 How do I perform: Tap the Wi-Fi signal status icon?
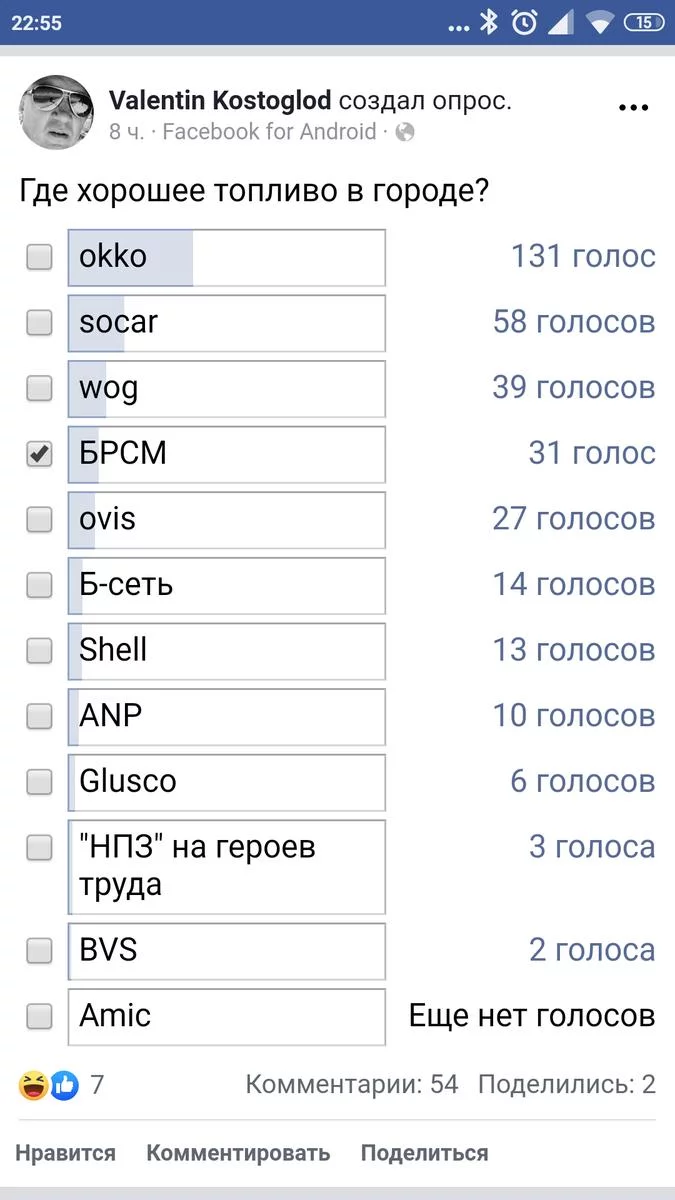599,23
